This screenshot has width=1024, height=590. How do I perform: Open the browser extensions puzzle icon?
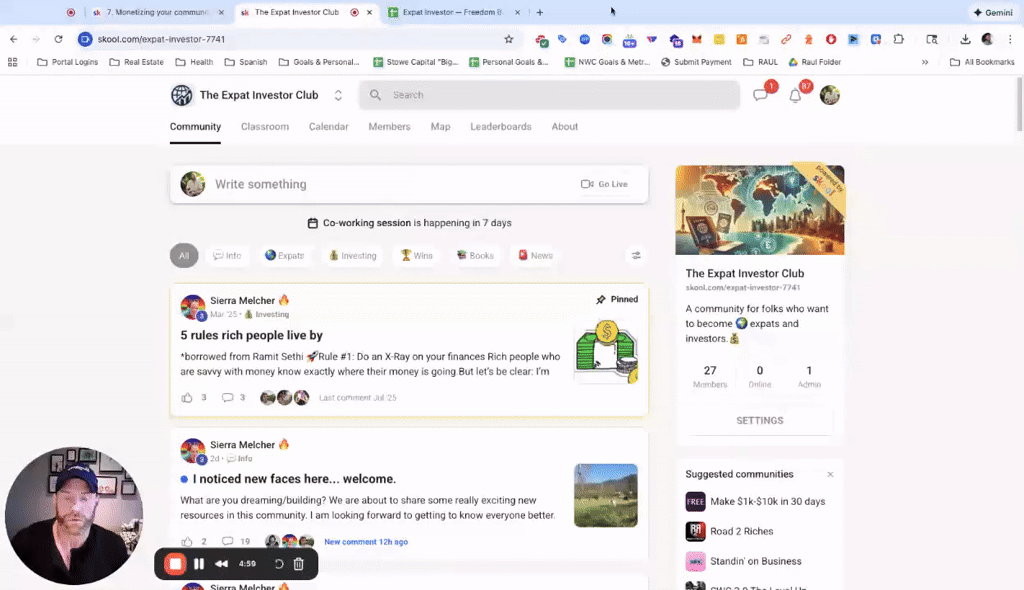(x=899, y=39)
